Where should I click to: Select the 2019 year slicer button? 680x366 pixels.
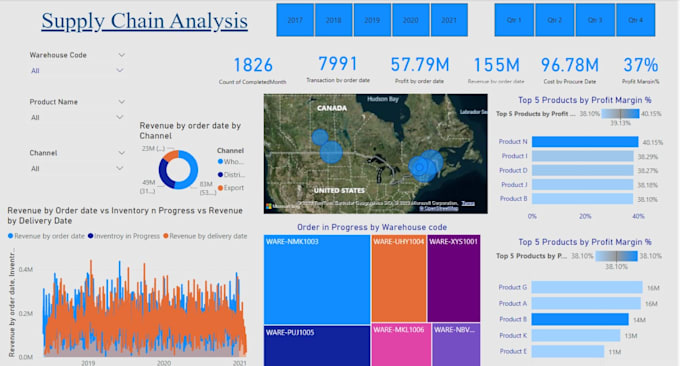pos(372,20)
